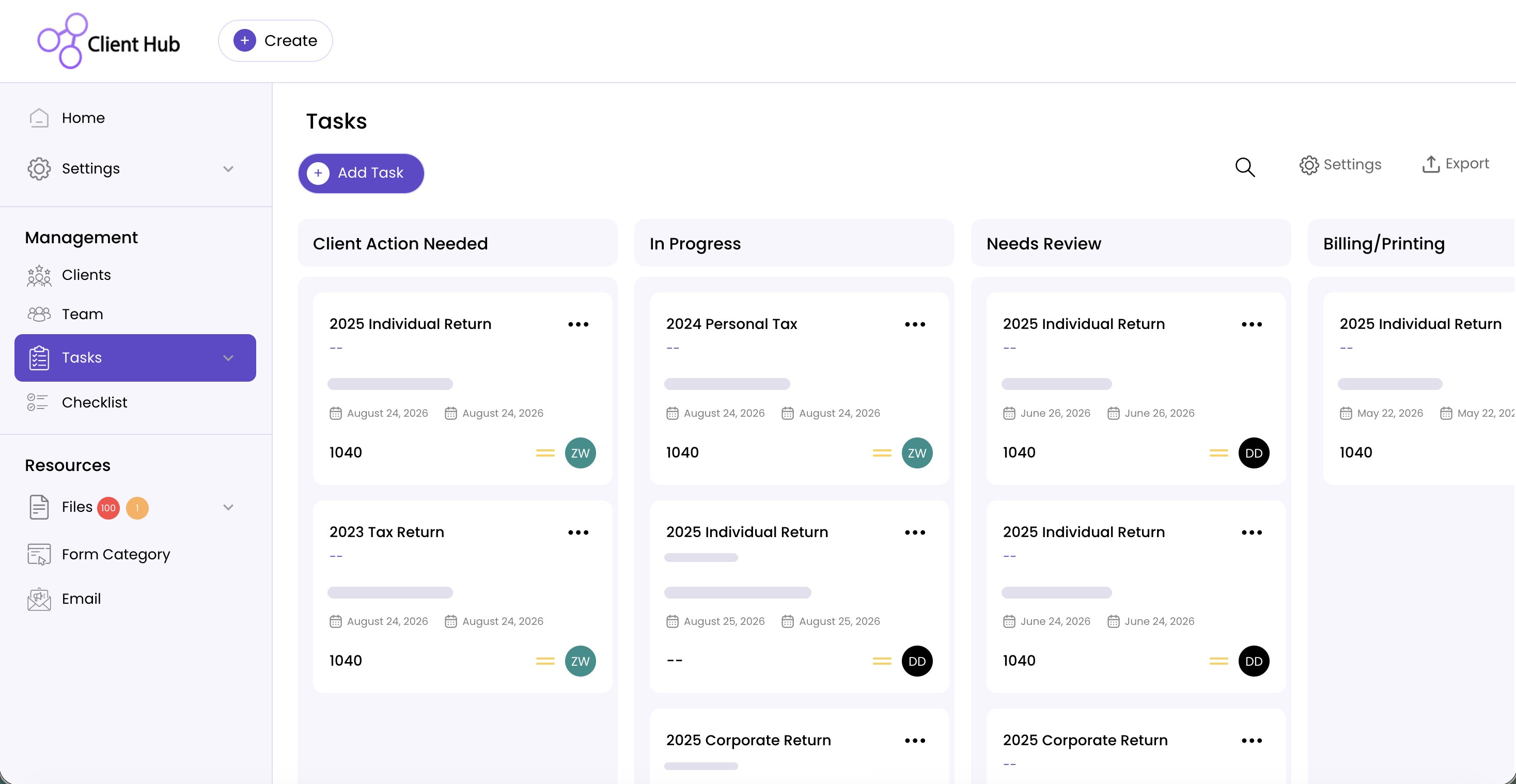This screenshot has width=1516, height=784.
Task: Click the Tasks page heading
Action: click(x=337, y=121)
